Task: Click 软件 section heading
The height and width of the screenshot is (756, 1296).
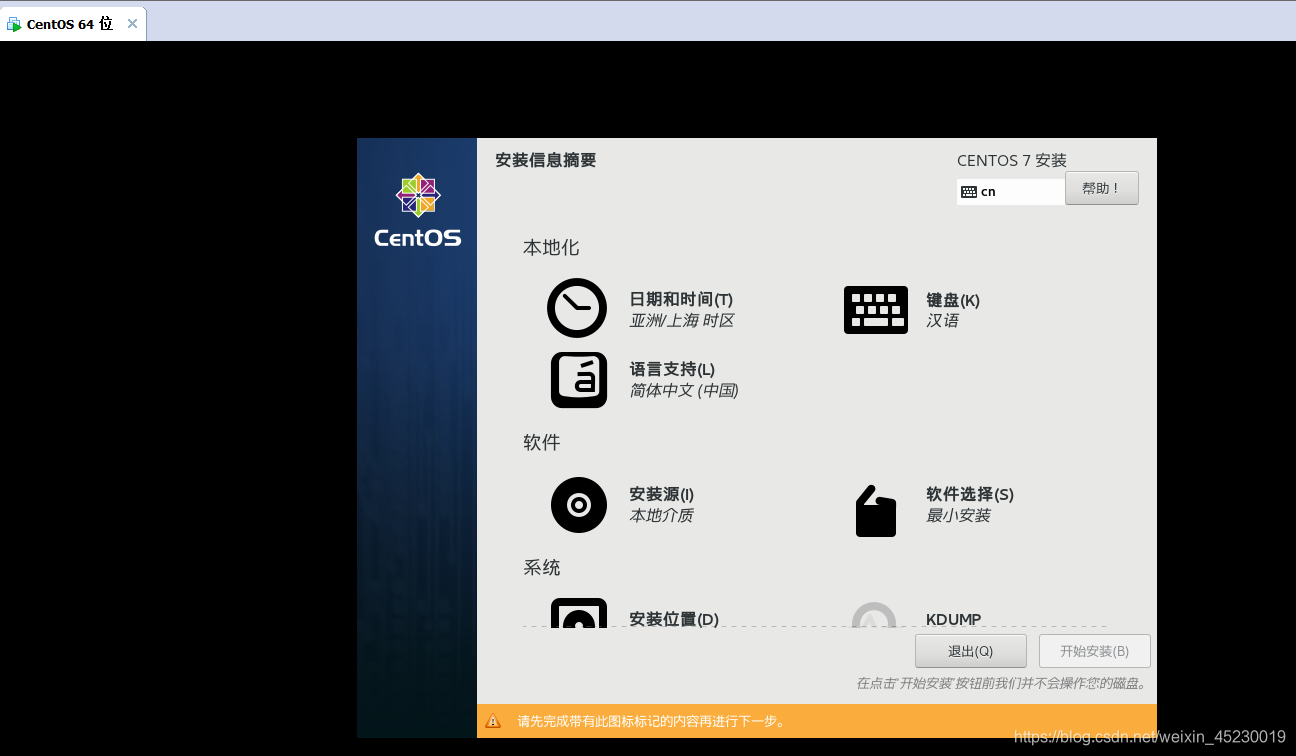Action: [x=541, y=442]
